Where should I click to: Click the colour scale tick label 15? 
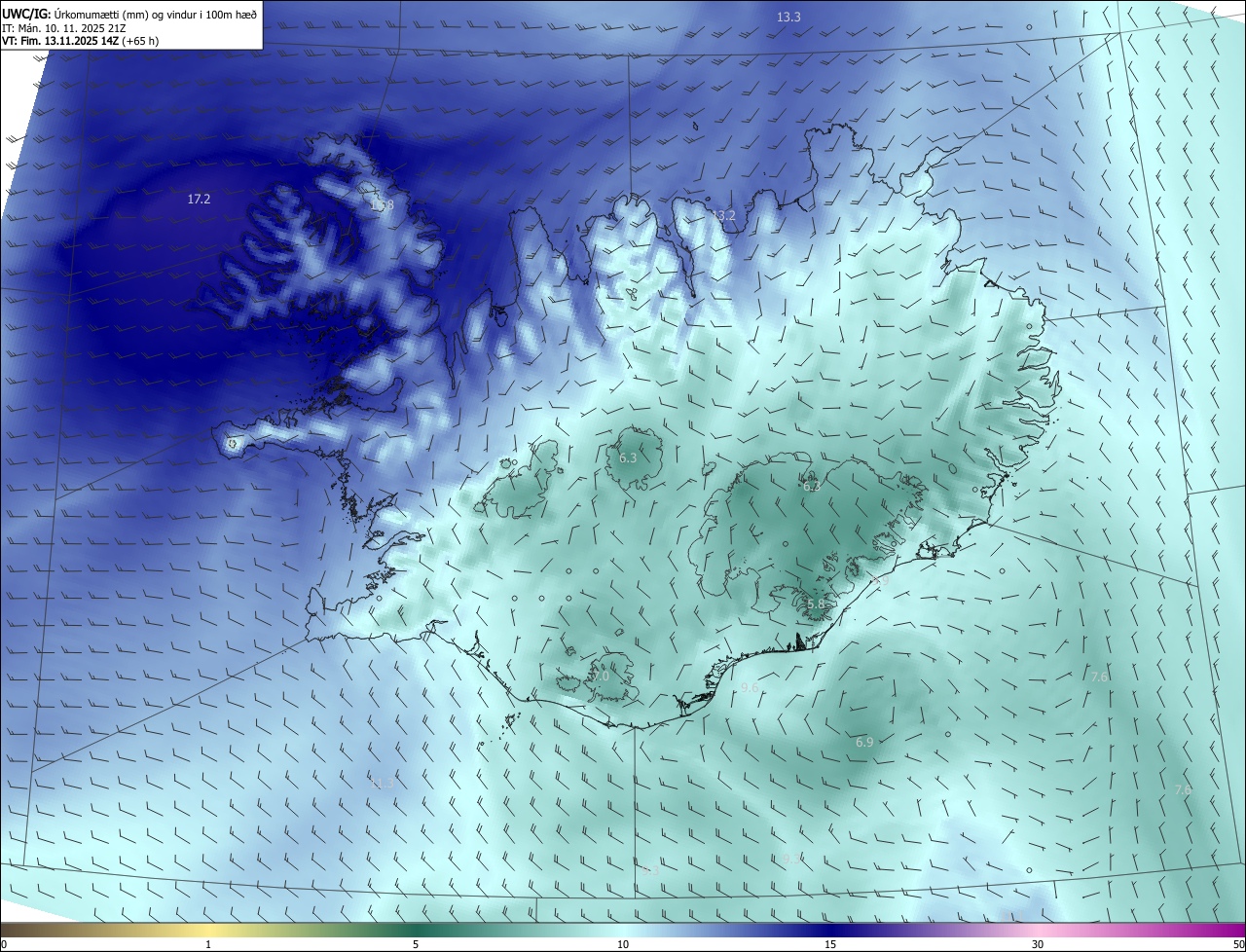830,944
